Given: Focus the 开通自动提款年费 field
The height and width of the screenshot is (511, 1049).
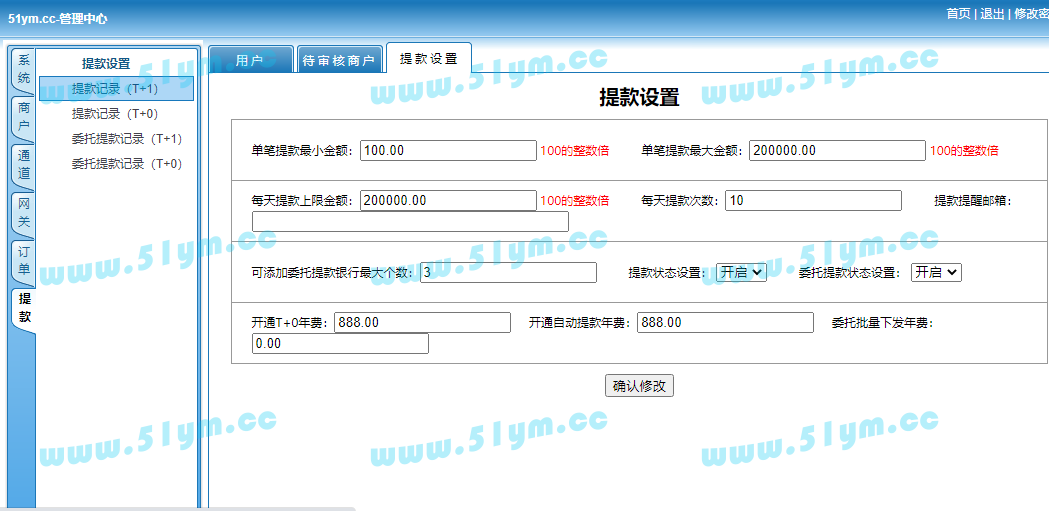Looking at the screenshot, I should [x=725, y=322].
